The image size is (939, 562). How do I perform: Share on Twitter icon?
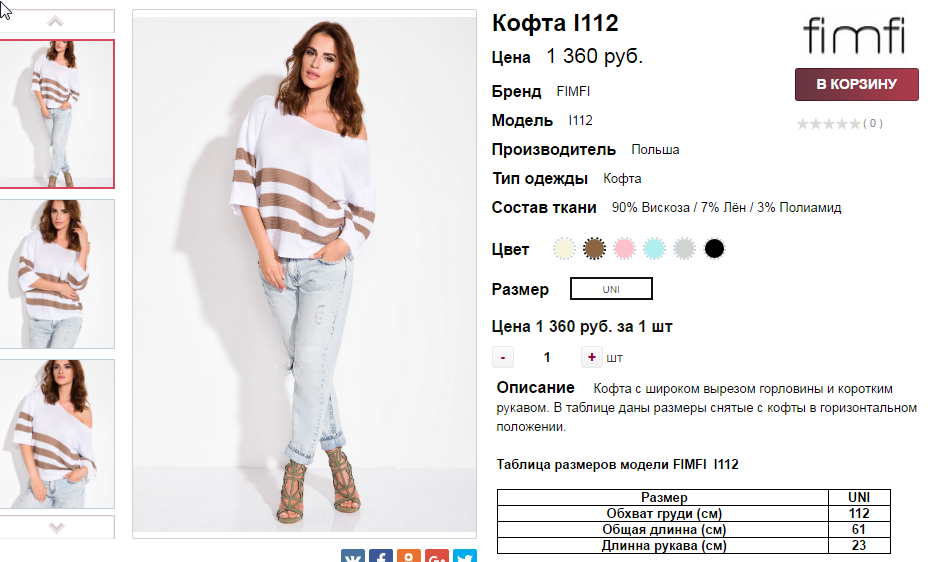coord(465,555)
